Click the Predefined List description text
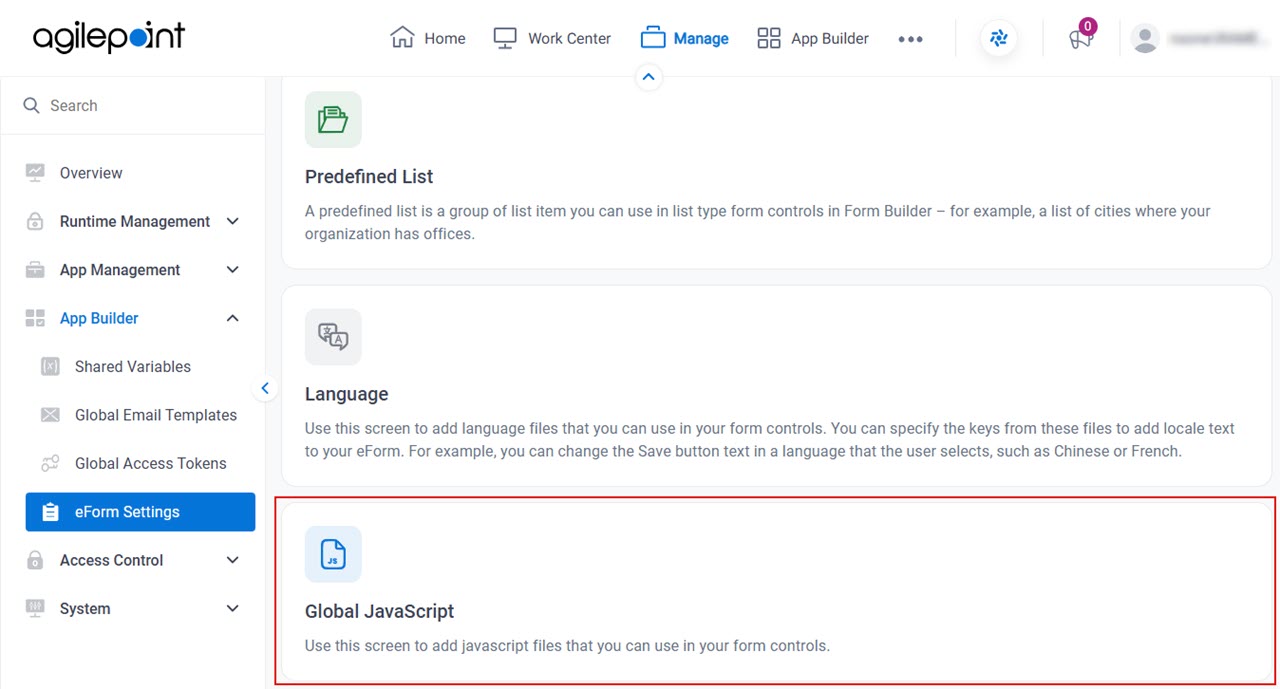 757,222
